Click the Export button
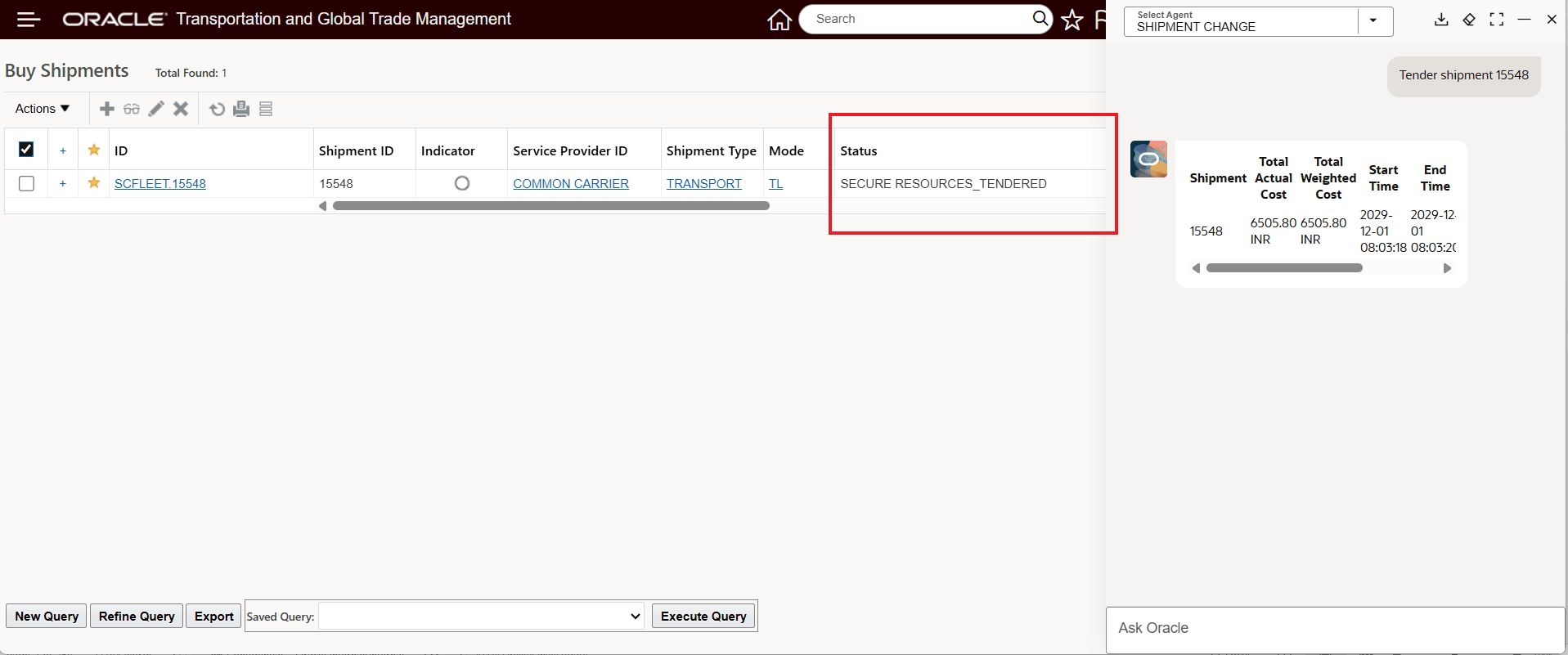 214,616
